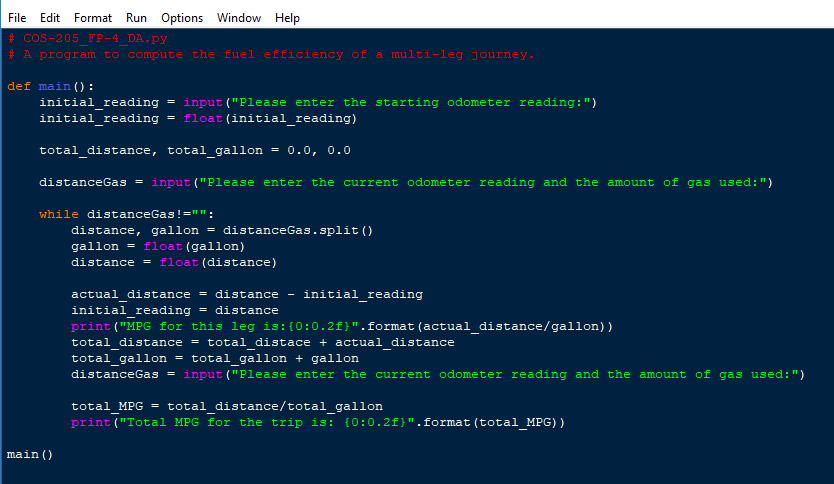
Task: Click the first unindented distanceGas input line
Action: [406, 182]
